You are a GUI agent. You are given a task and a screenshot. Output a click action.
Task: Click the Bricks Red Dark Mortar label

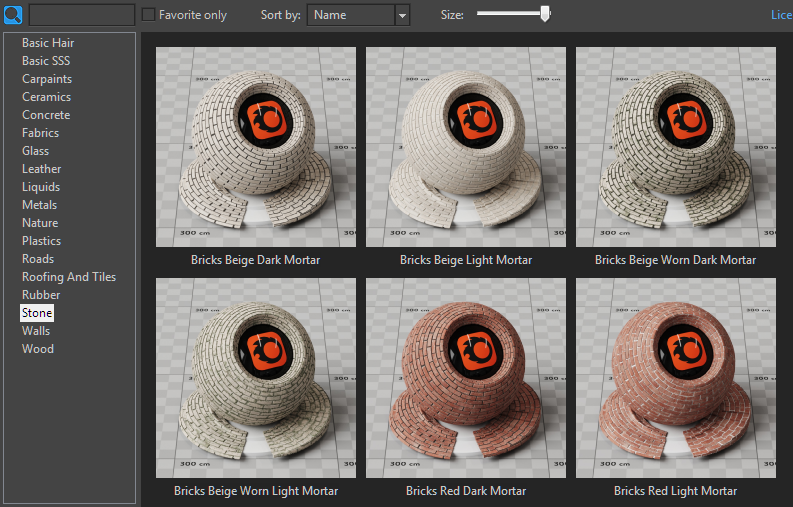pyautogui.click(x=466, y=491)
